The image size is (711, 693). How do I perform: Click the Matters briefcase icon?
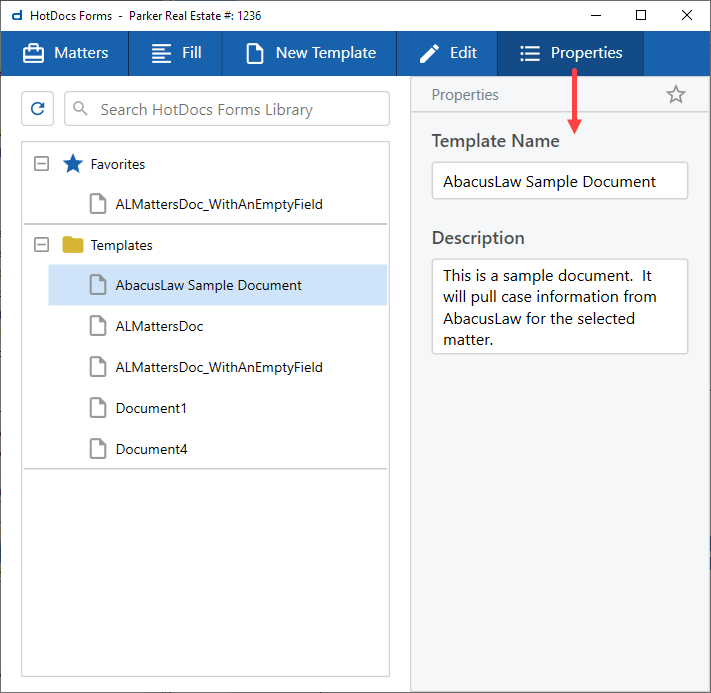coord(33,53)
